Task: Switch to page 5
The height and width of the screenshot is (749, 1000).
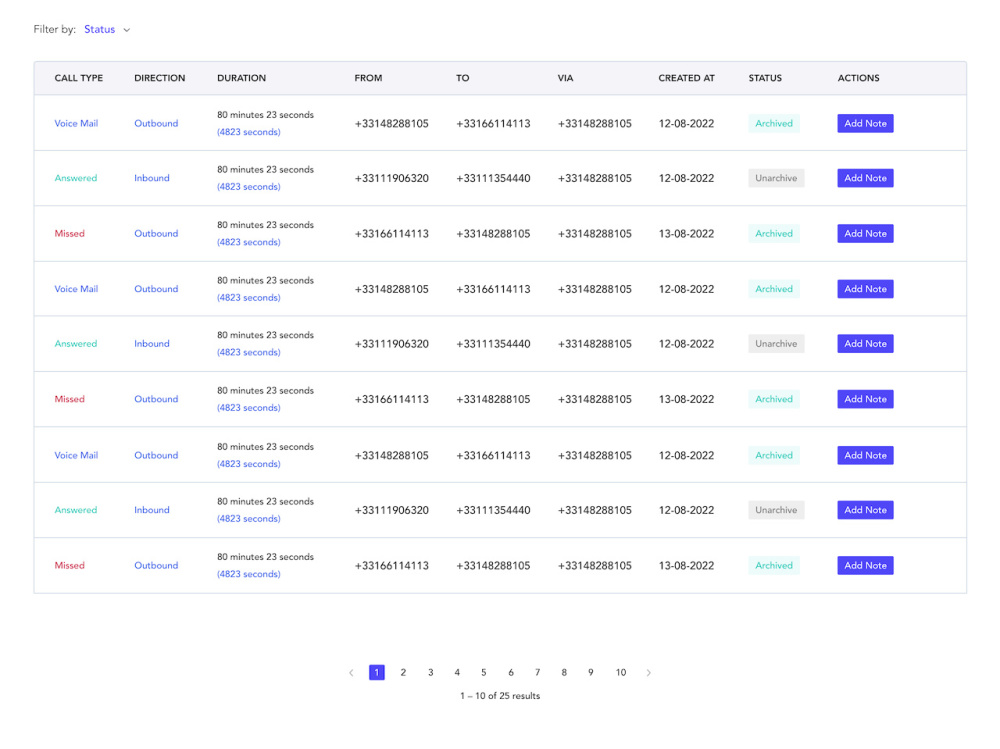Action: pyautogui.click(x=483, y=672)
